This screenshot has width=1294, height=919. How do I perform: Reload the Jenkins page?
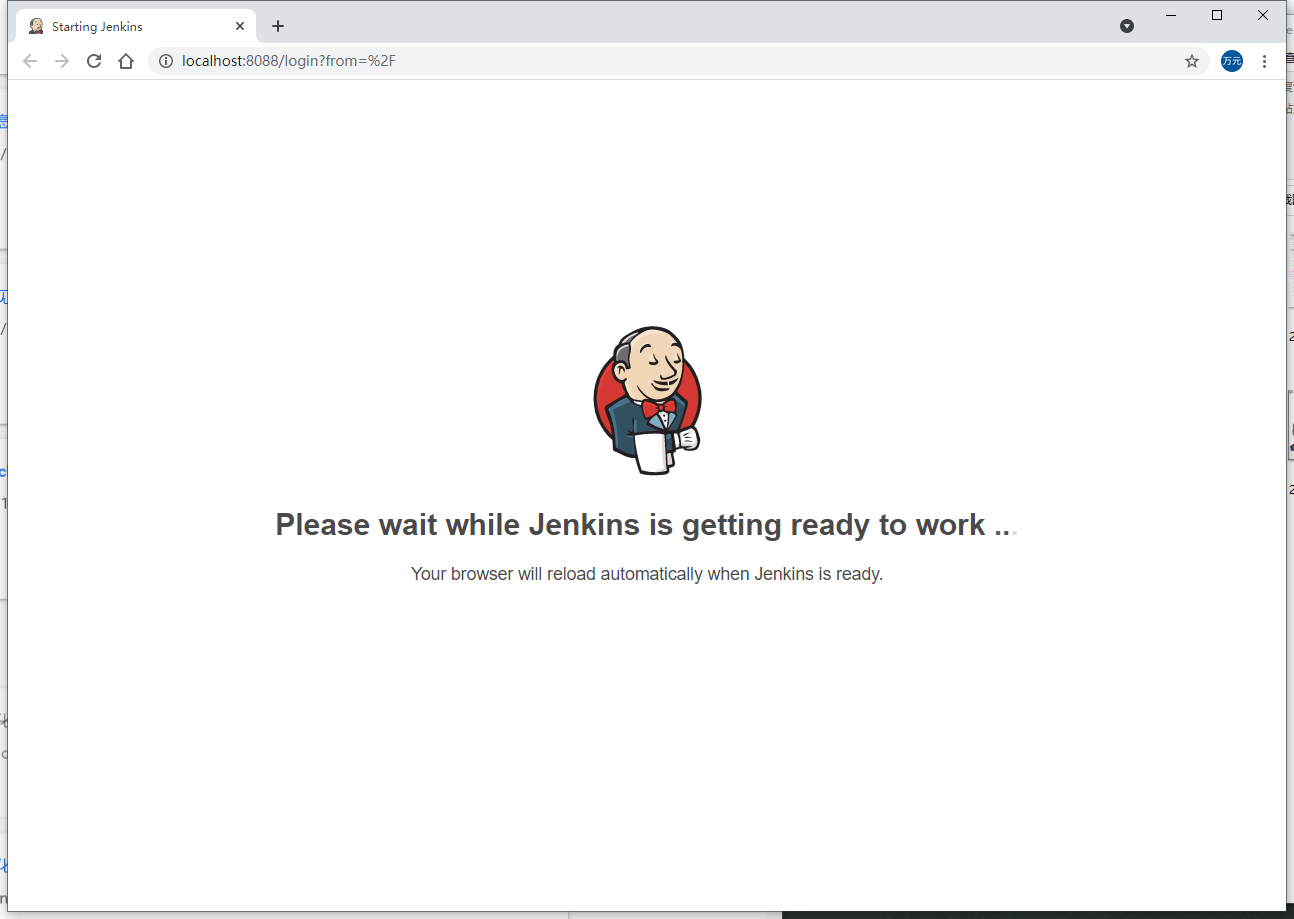tap(94, 61)
